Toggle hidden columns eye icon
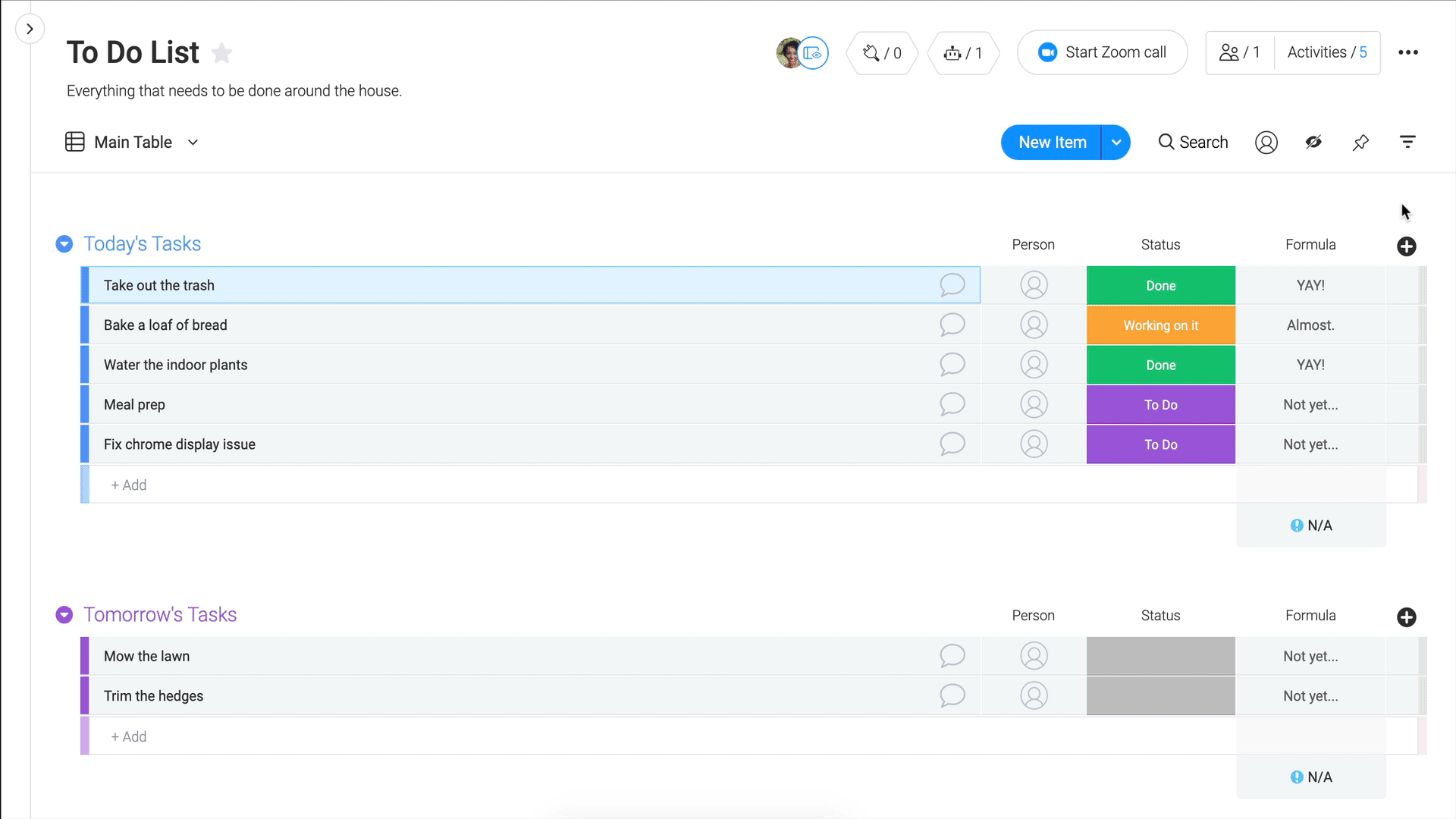Screen dimensions: 1456x819 pyautogui.click(x=1313, y=142)
